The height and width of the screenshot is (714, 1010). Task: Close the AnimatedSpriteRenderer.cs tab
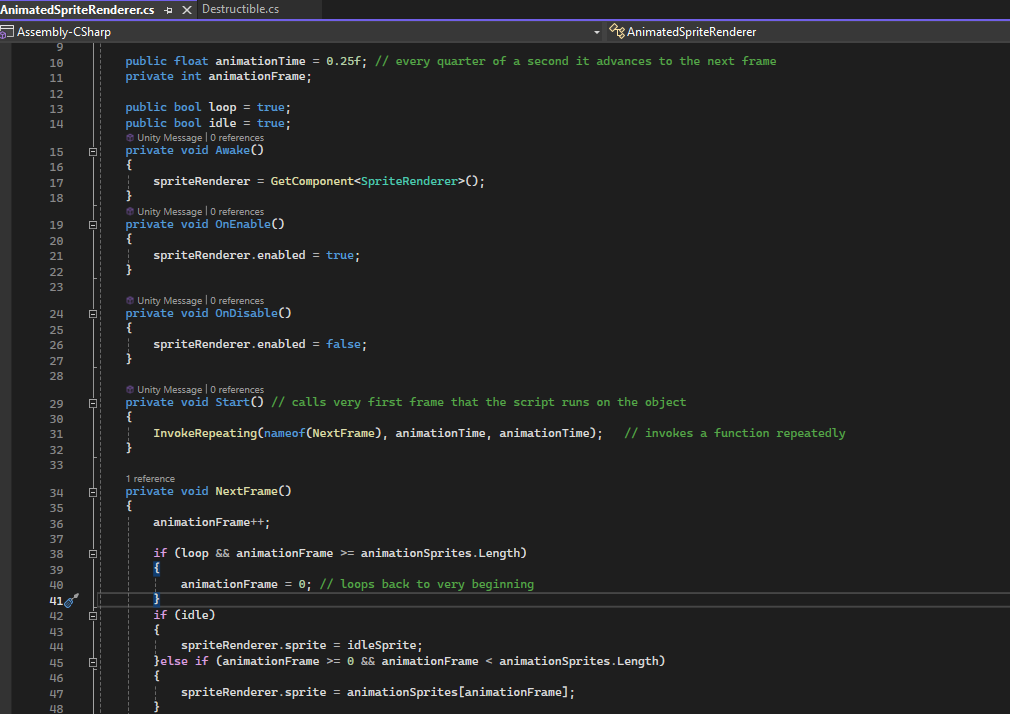(187, 9)
